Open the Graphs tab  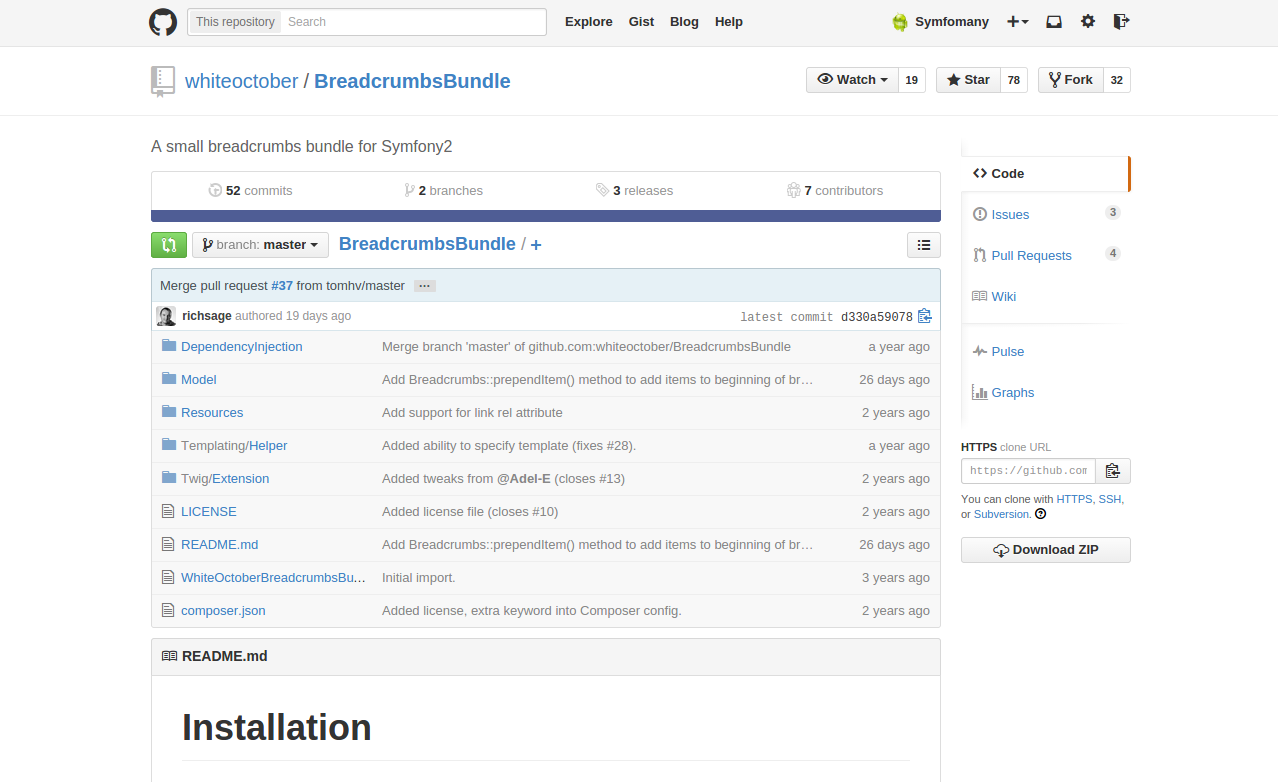tap(1045, 393)
